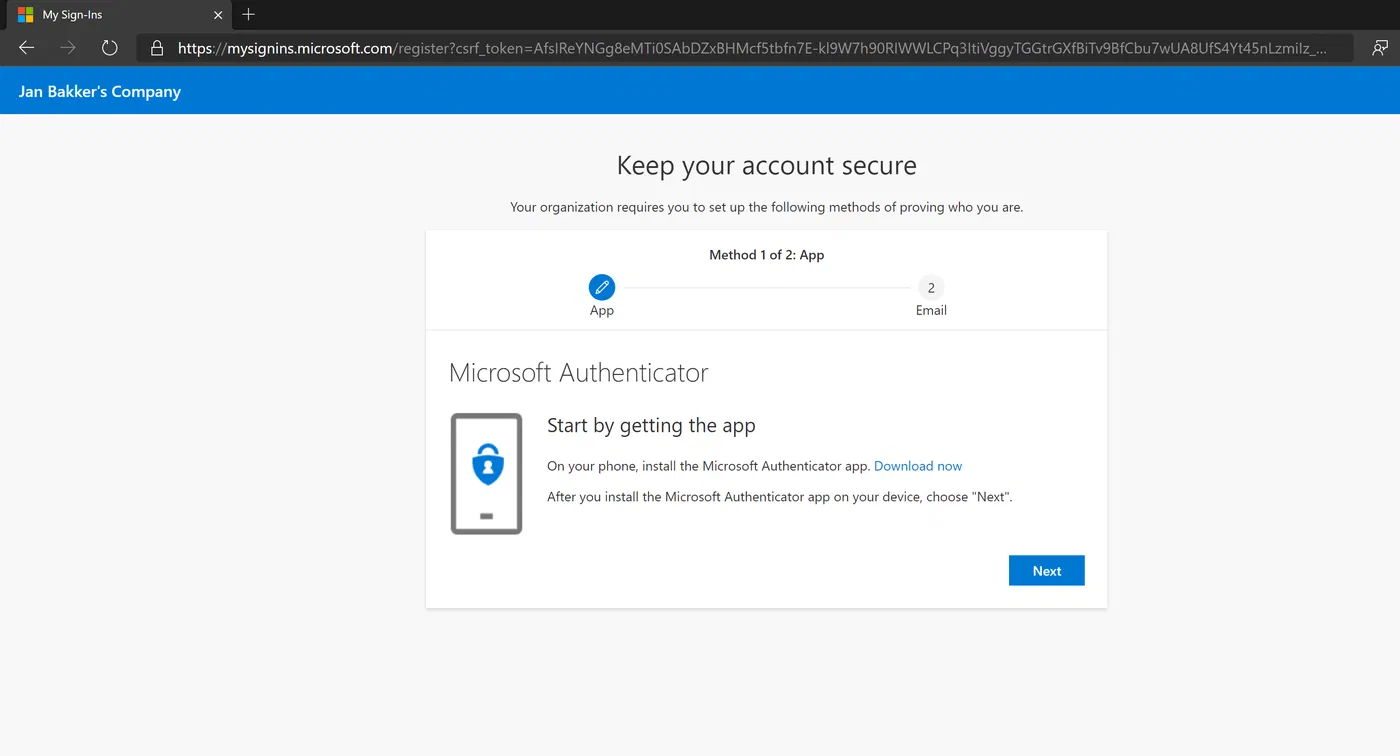Click the Method 1 of 2: App text
Image resolution: width=1400 pixels, height=756 pixels.
coord(767,255)
